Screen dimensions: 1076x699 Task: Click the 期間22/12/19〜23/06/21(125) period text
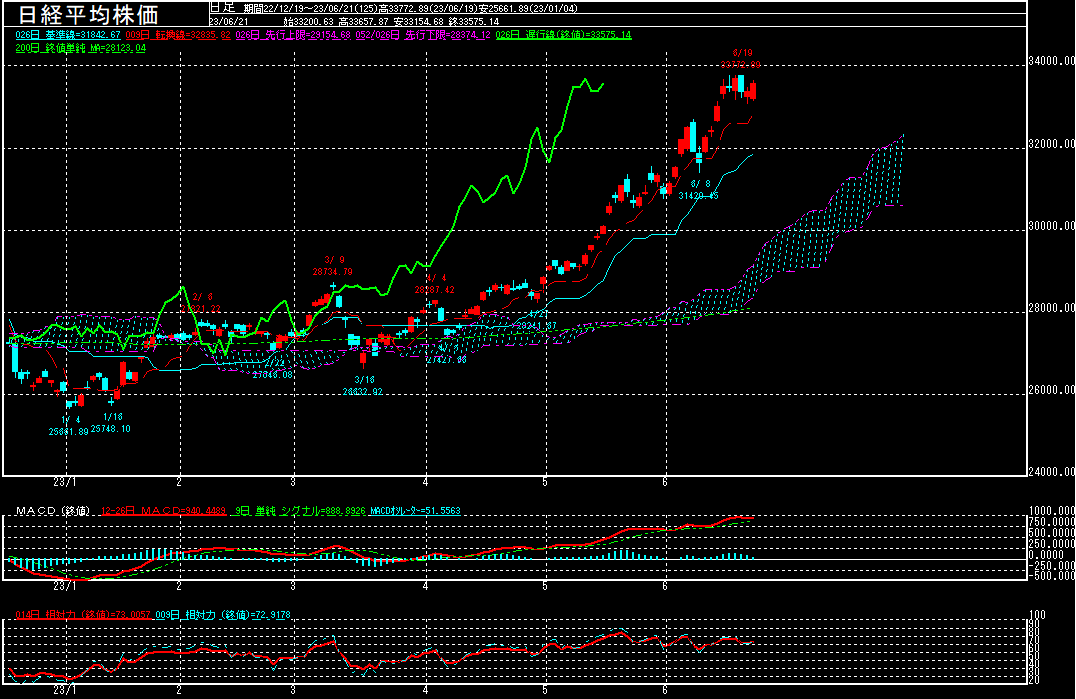click(311, 8)
